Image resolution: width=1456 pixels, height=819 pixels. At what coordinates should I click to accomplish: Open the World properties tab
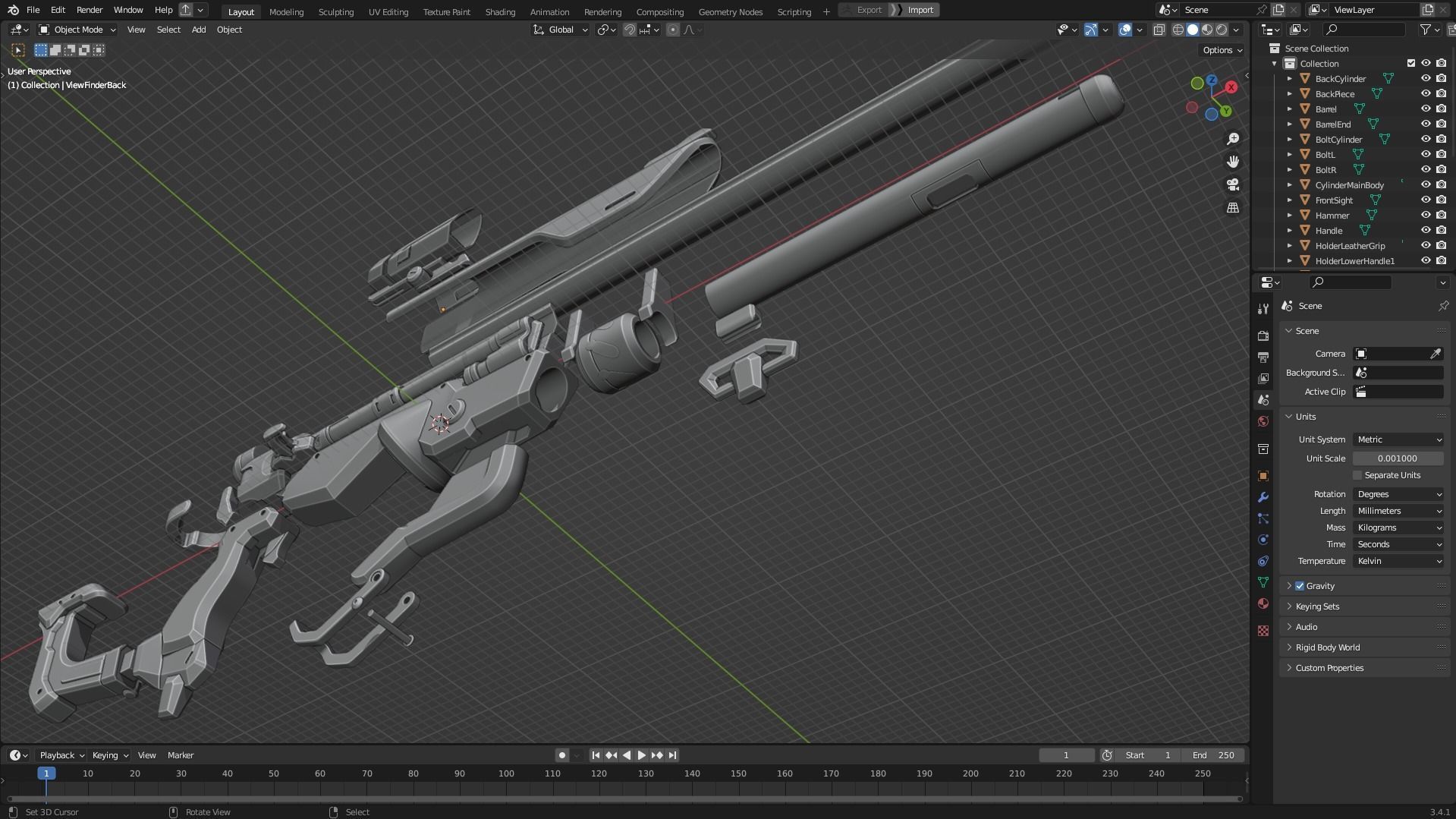pyautogui.click(x=1263, y=421)
